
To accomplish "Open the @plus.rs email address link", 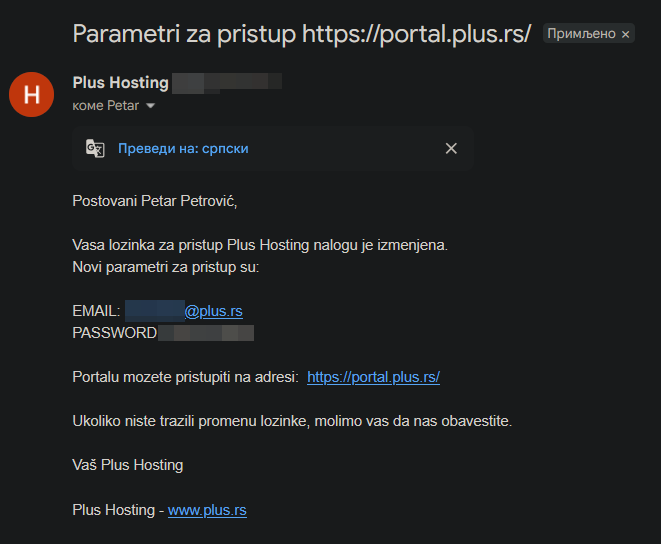I will click(214, 311).
